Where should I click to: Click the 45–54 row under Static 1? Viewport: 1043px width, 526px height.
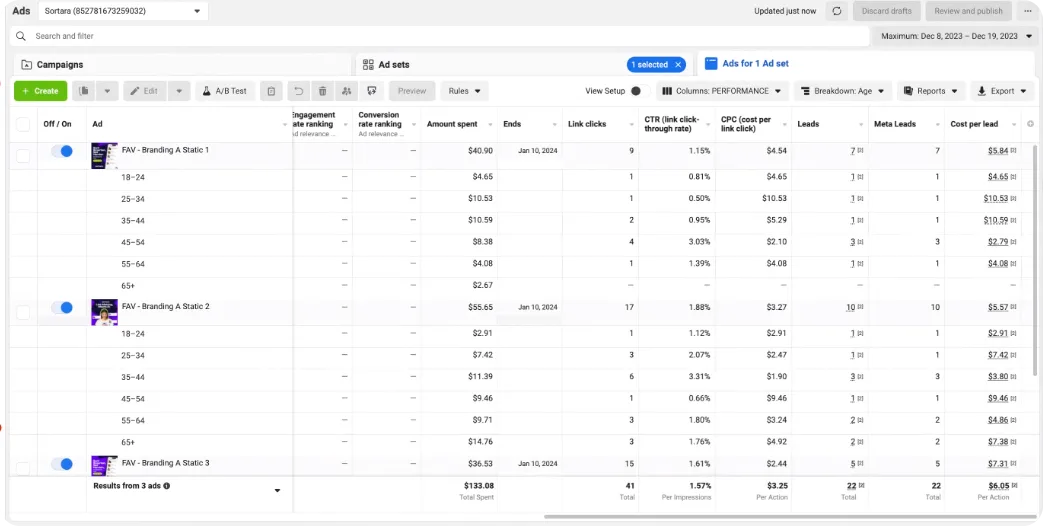tap(522, 242)
